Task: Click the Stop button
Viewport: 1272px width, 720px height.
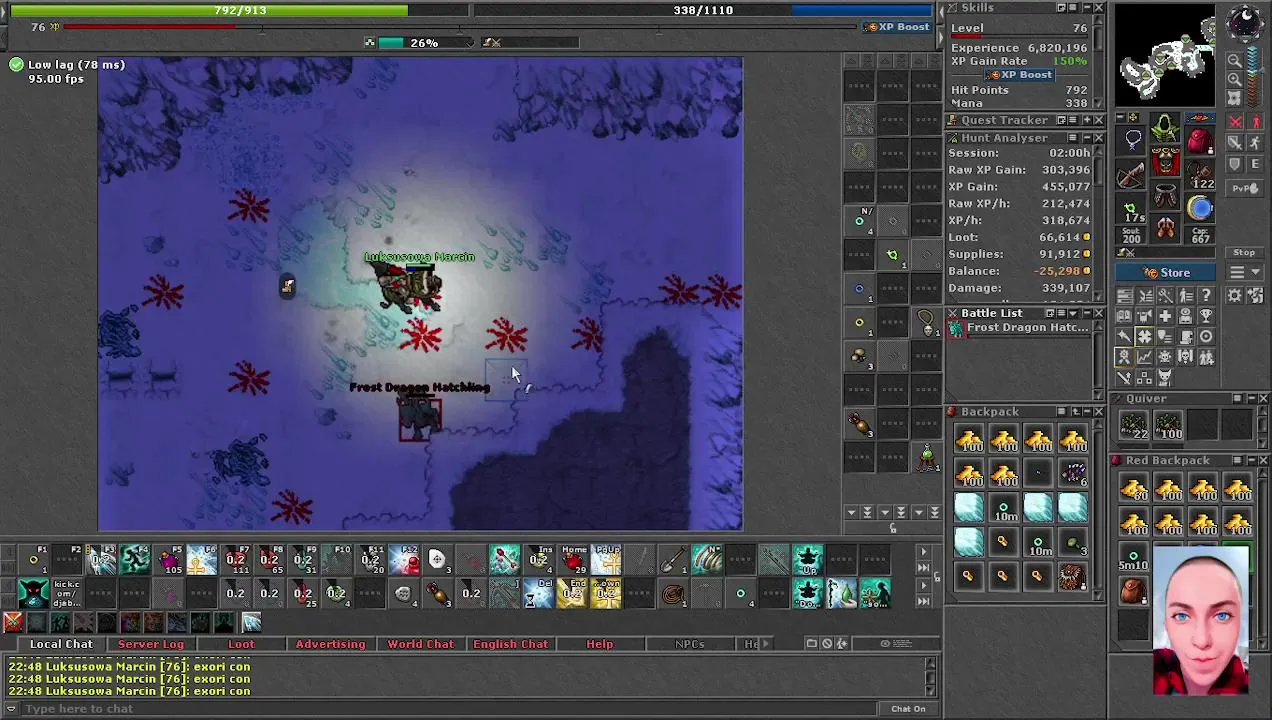Action: 1244,252
